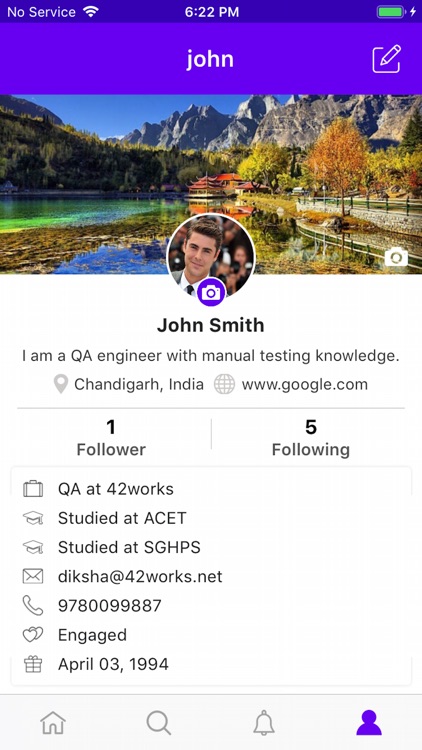
Task: View the 1 Follower list
Action: tap(111, 438)
